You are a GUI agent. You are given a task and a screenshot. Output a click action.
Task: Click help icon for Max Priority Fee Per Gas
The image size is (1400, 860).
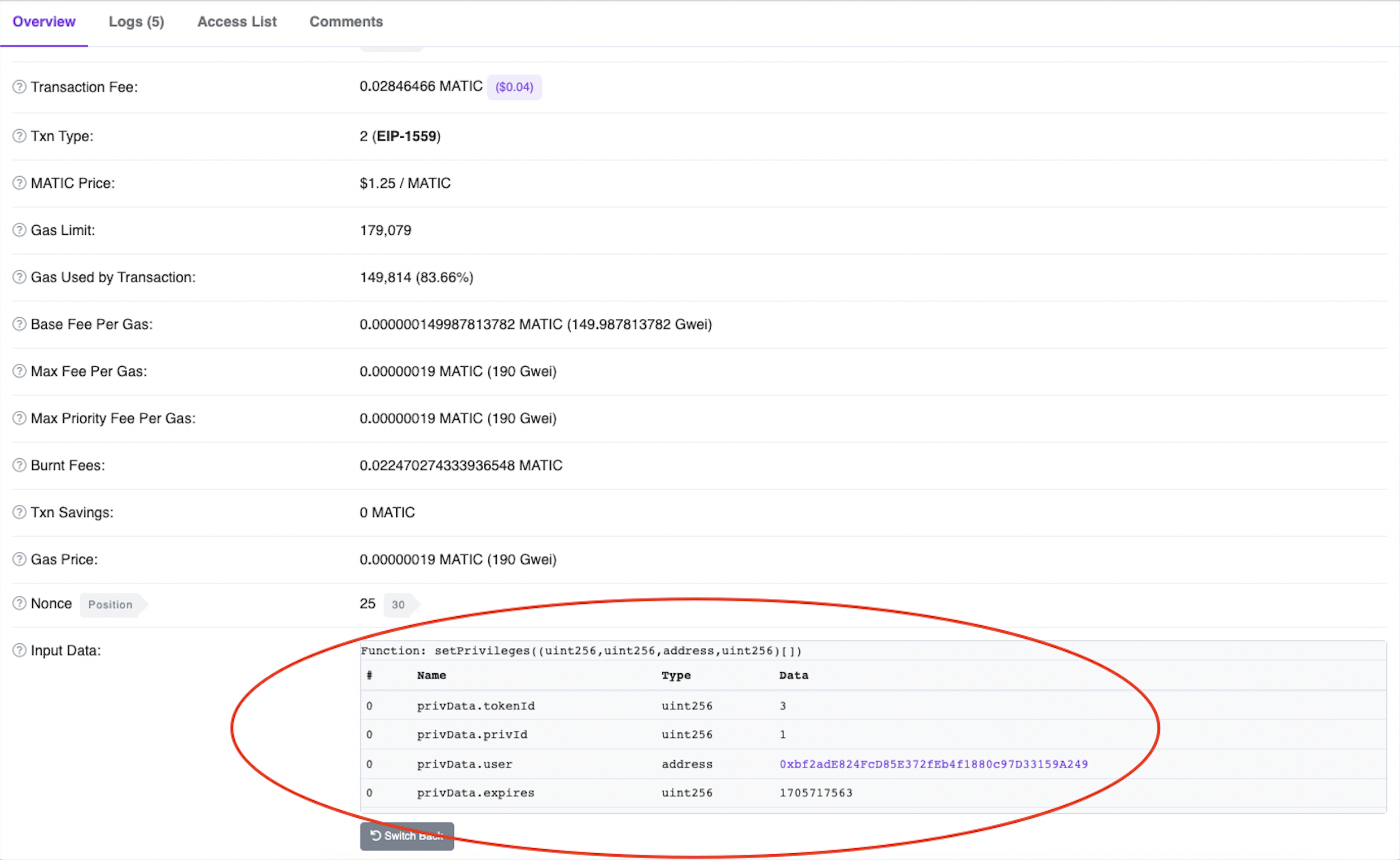pos(19,419)
